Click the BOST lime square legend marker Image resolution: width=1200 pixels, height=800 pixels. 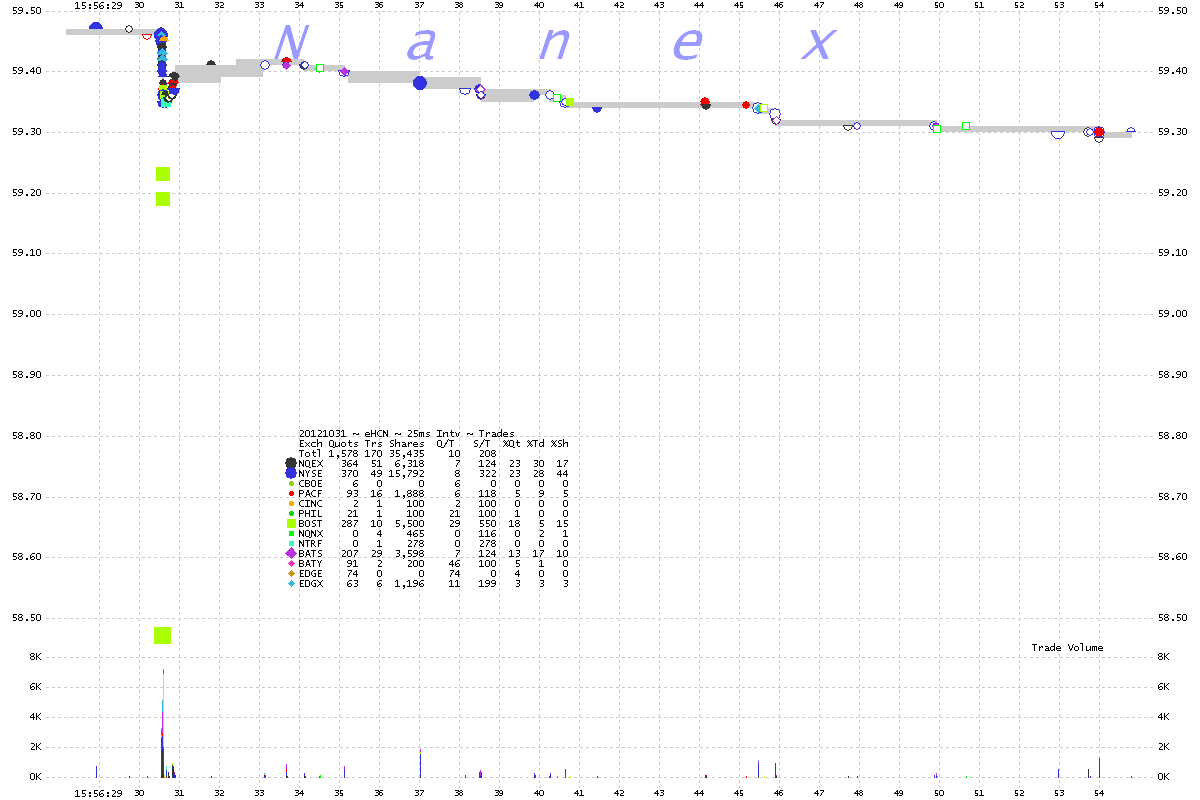[x=291, y=523]
